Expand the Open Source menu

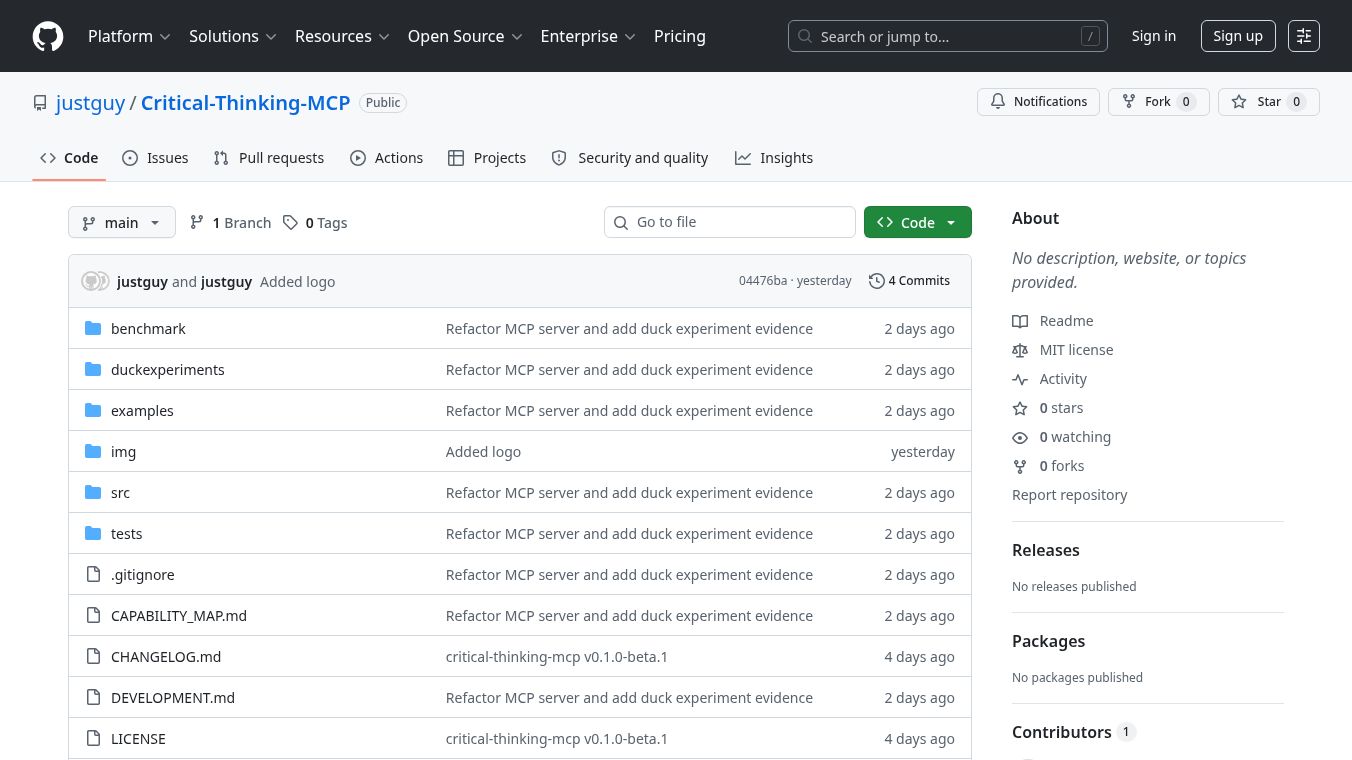pyautogui.click(x=465, y=36)
